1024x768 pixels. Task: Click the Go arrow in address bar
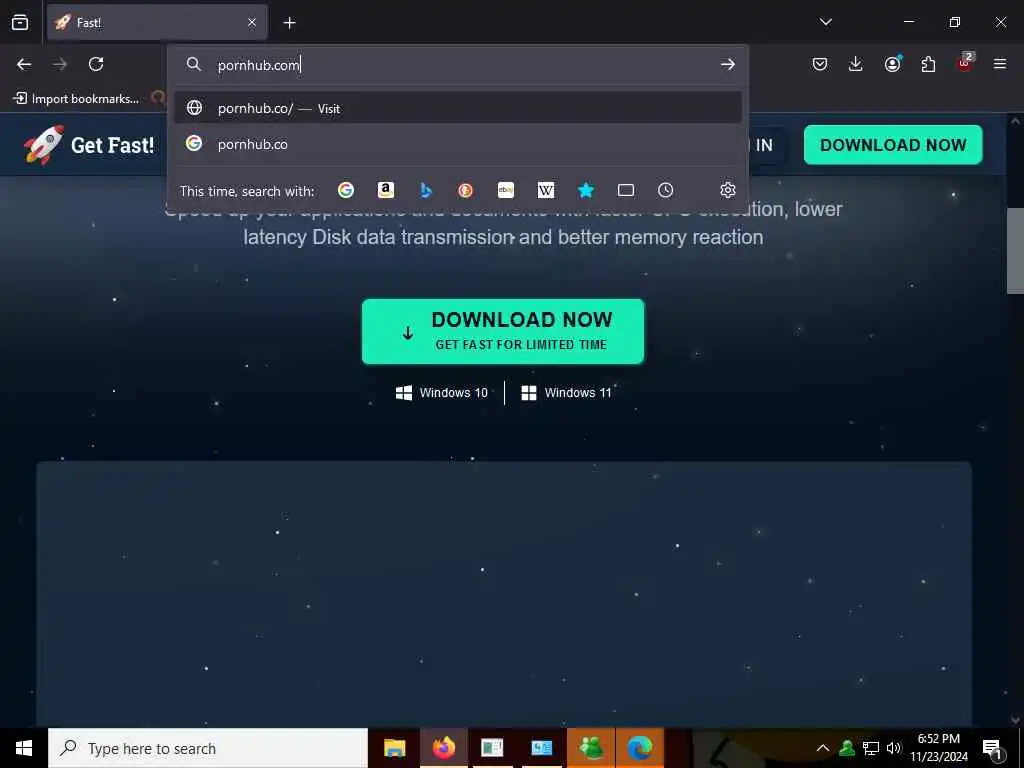pos(728,64)
